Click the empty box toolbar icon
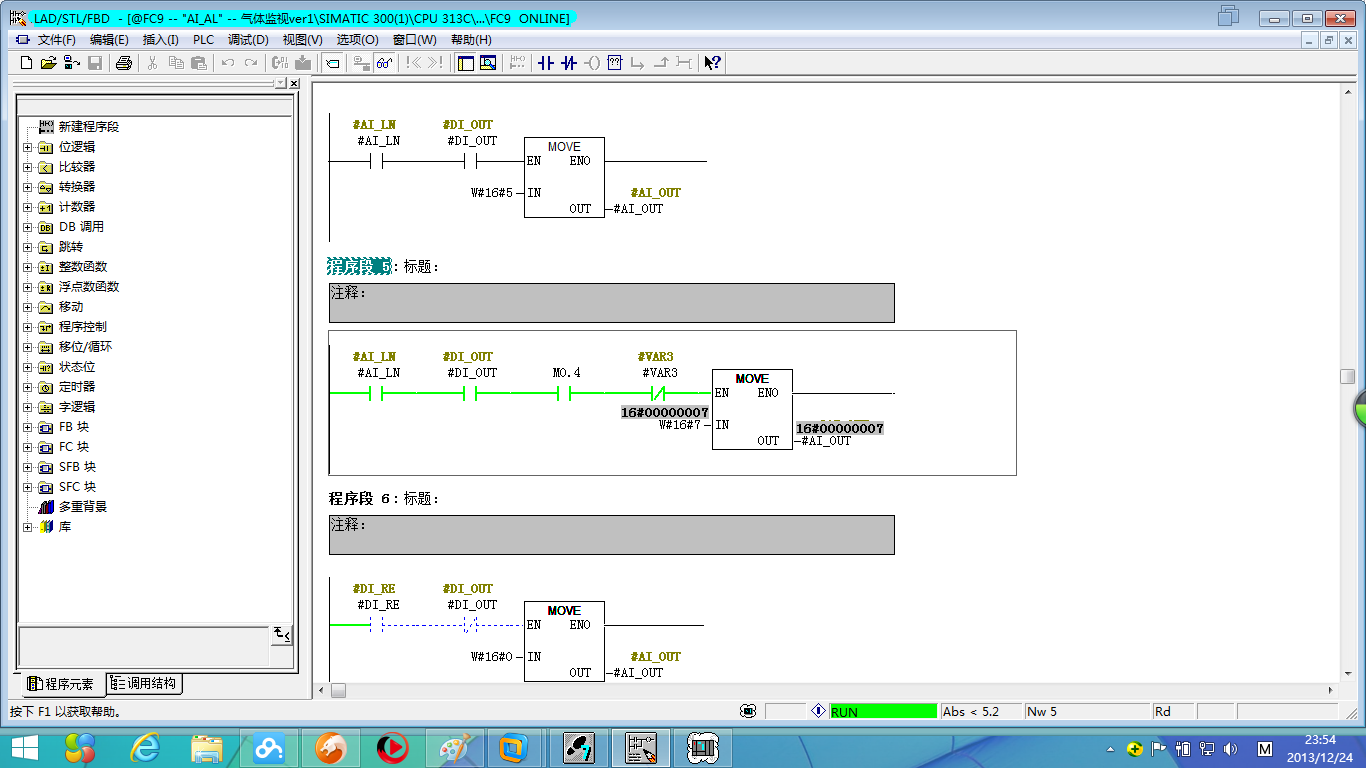Screen dimensions: 1366x768 click(x=615, y=63)
